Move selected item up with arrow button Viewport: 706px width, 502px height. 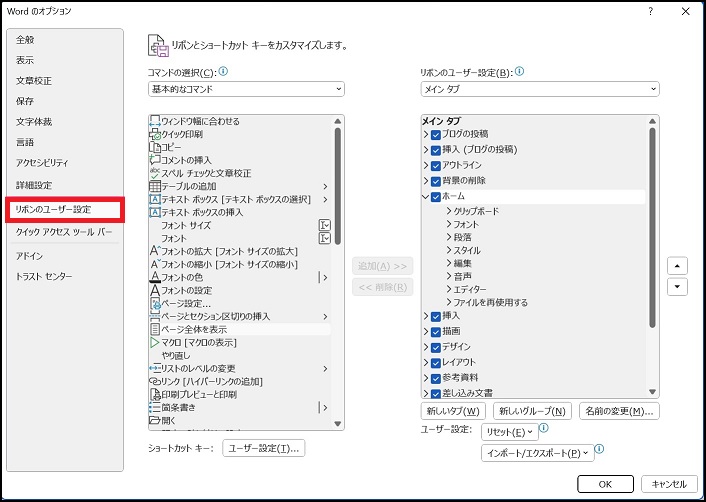(x=677, y=266)
